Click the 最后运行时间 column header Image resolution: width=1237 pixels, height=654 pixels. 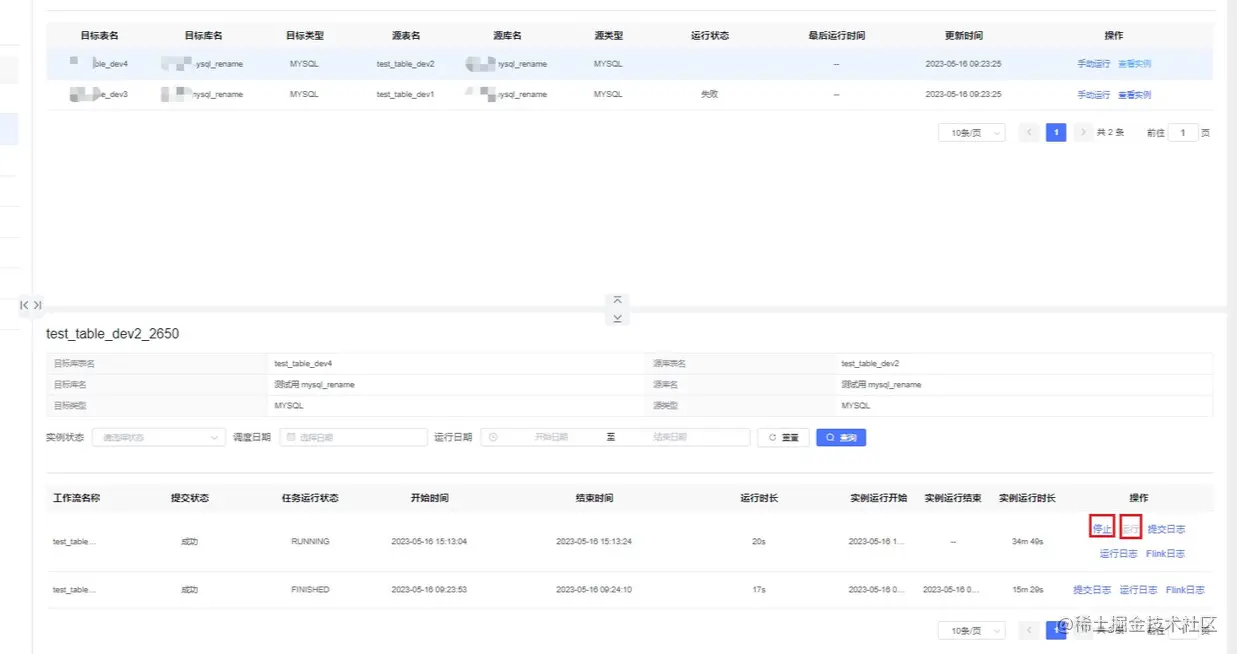(x=836, y=35)
